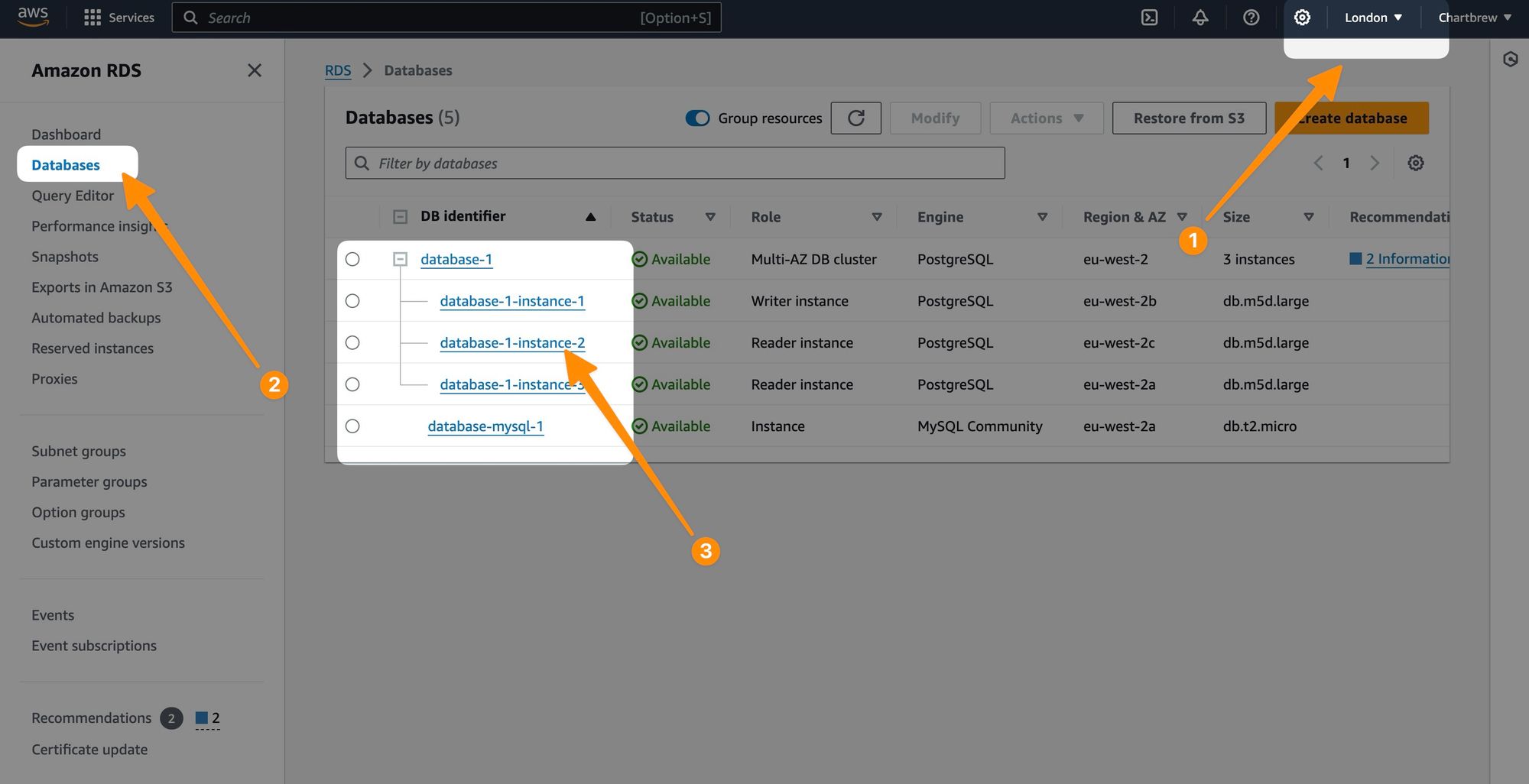Open the database-1-instance-2 link
The height and width of the screenshot is (784, 1529).
click(512, 342)
